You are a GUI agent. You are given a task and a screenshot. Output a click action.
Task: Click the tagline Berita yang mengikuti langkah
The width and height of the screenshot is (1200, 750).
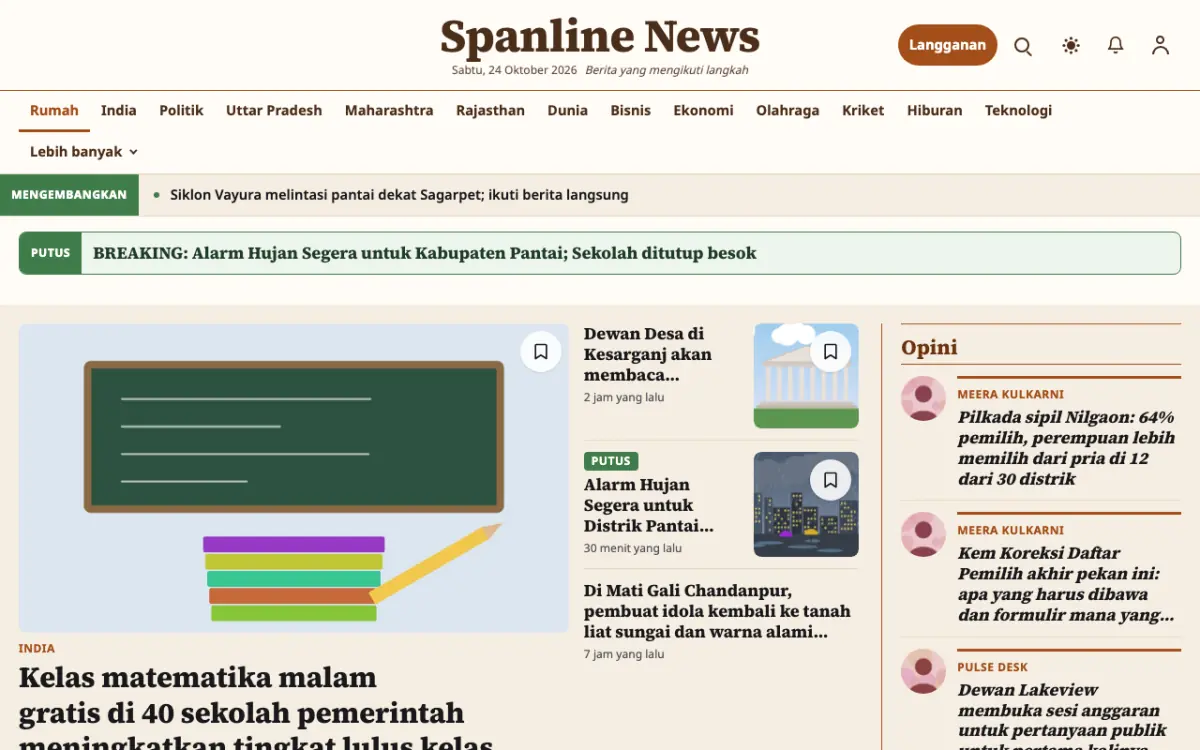667,70
